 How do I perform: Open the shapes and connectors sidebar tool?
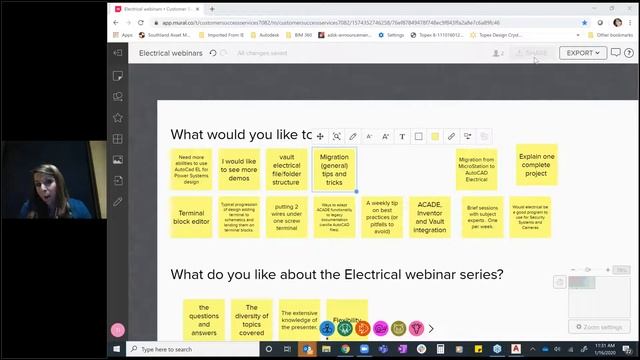[x=118, y=97]
